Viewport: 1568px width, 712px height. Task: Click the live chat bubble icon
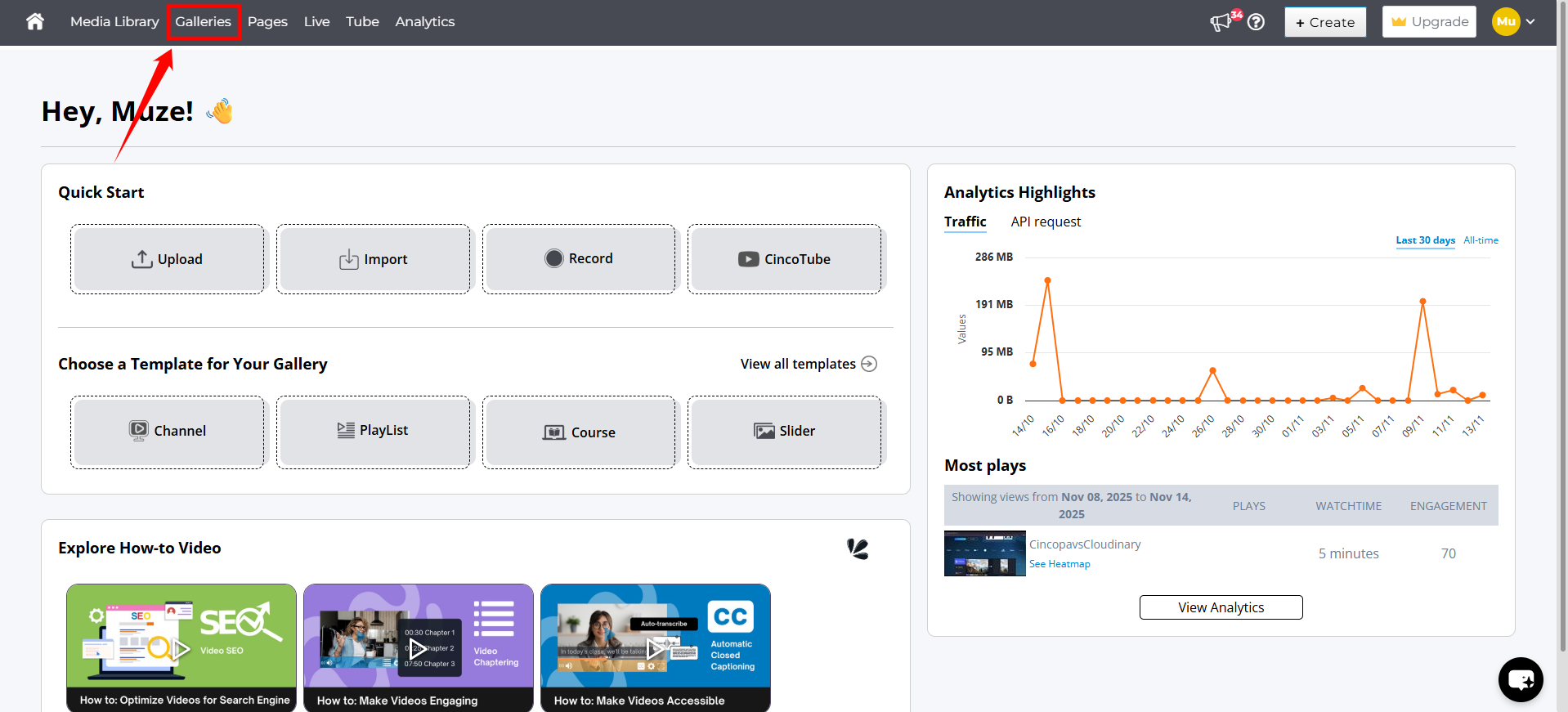(1521, 679)
